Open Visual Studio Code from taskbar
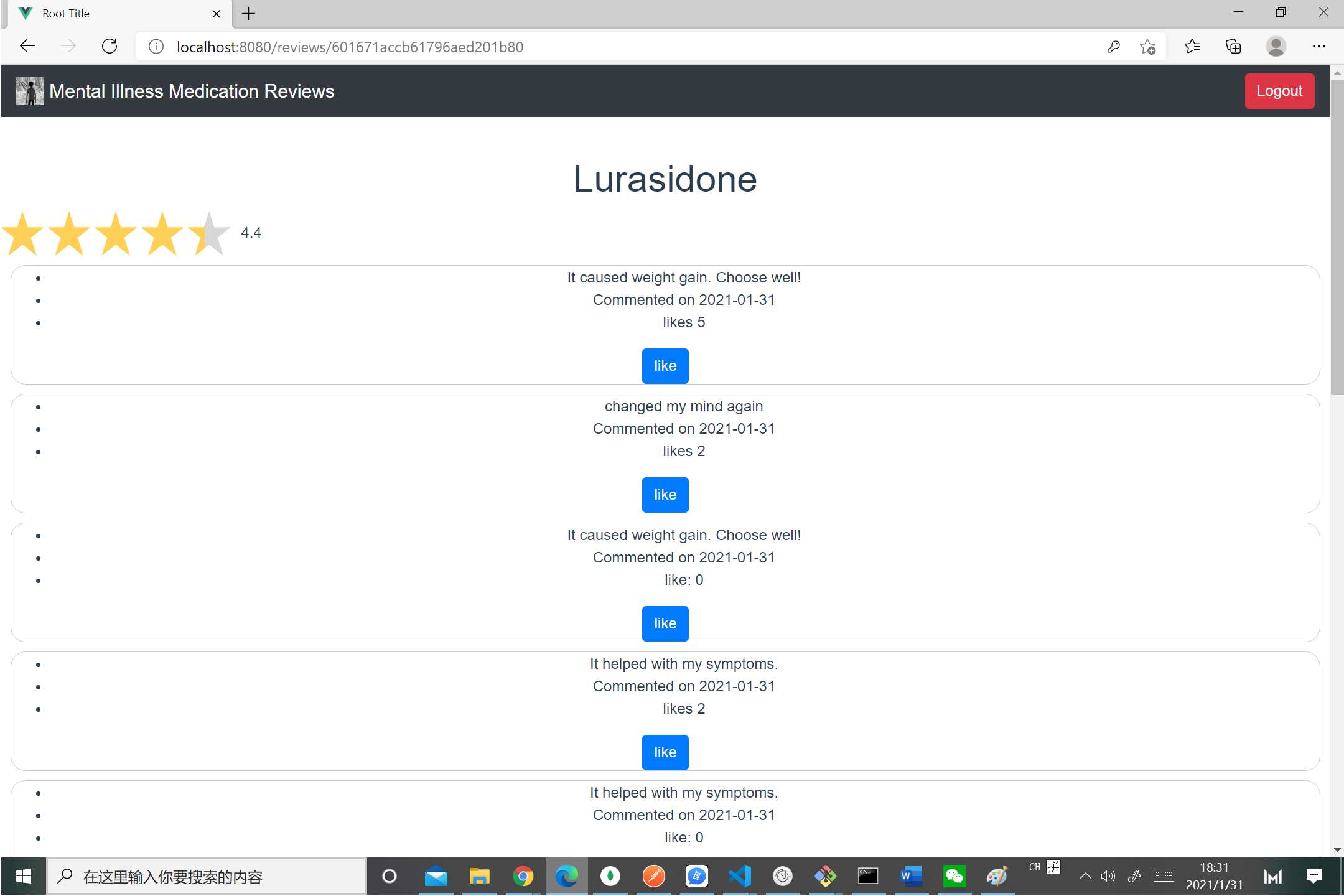This screenshot has height=896, width=1344. point(740,877)
